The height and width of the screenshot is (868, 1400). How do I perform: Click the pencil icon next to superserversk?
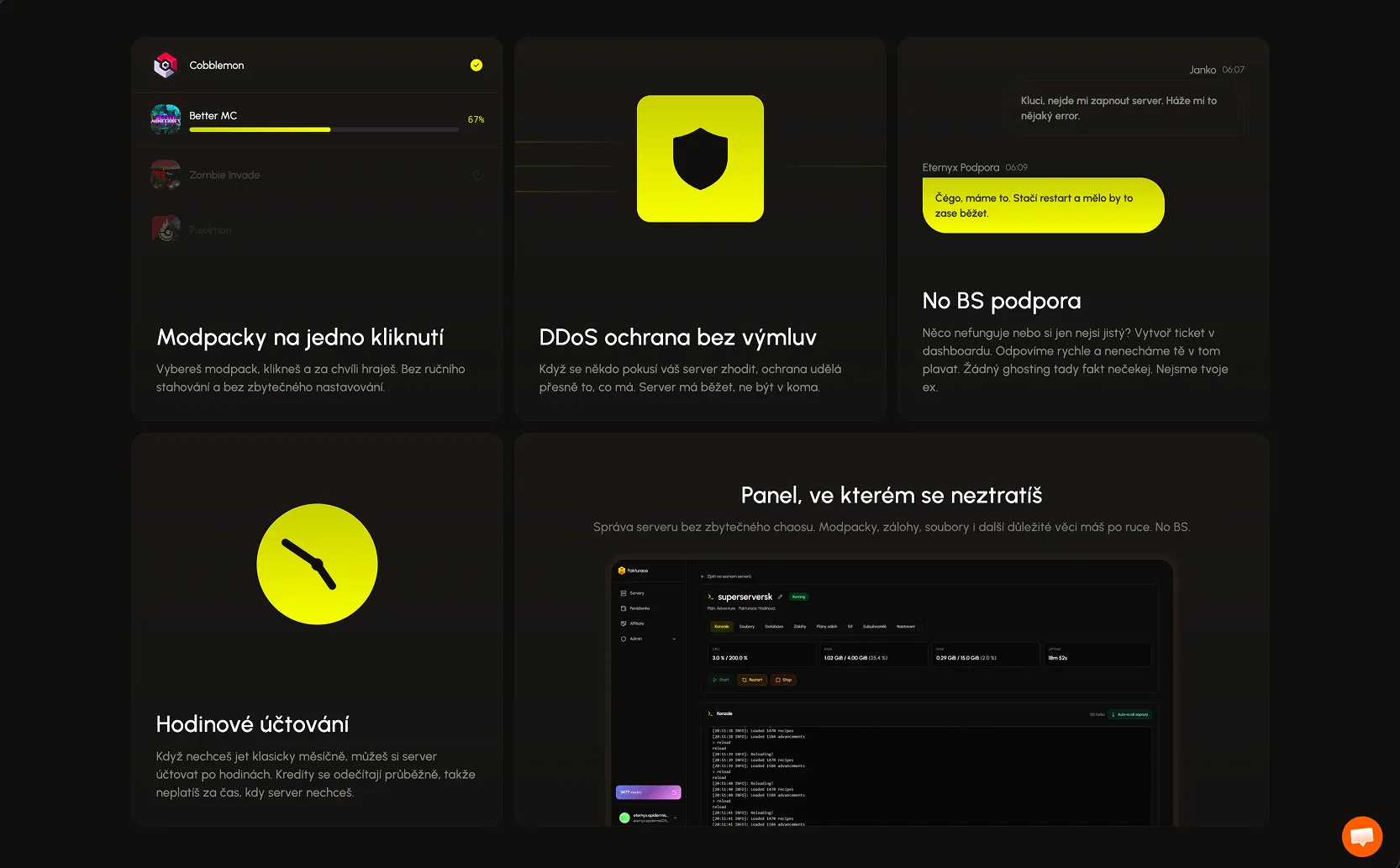780,597
